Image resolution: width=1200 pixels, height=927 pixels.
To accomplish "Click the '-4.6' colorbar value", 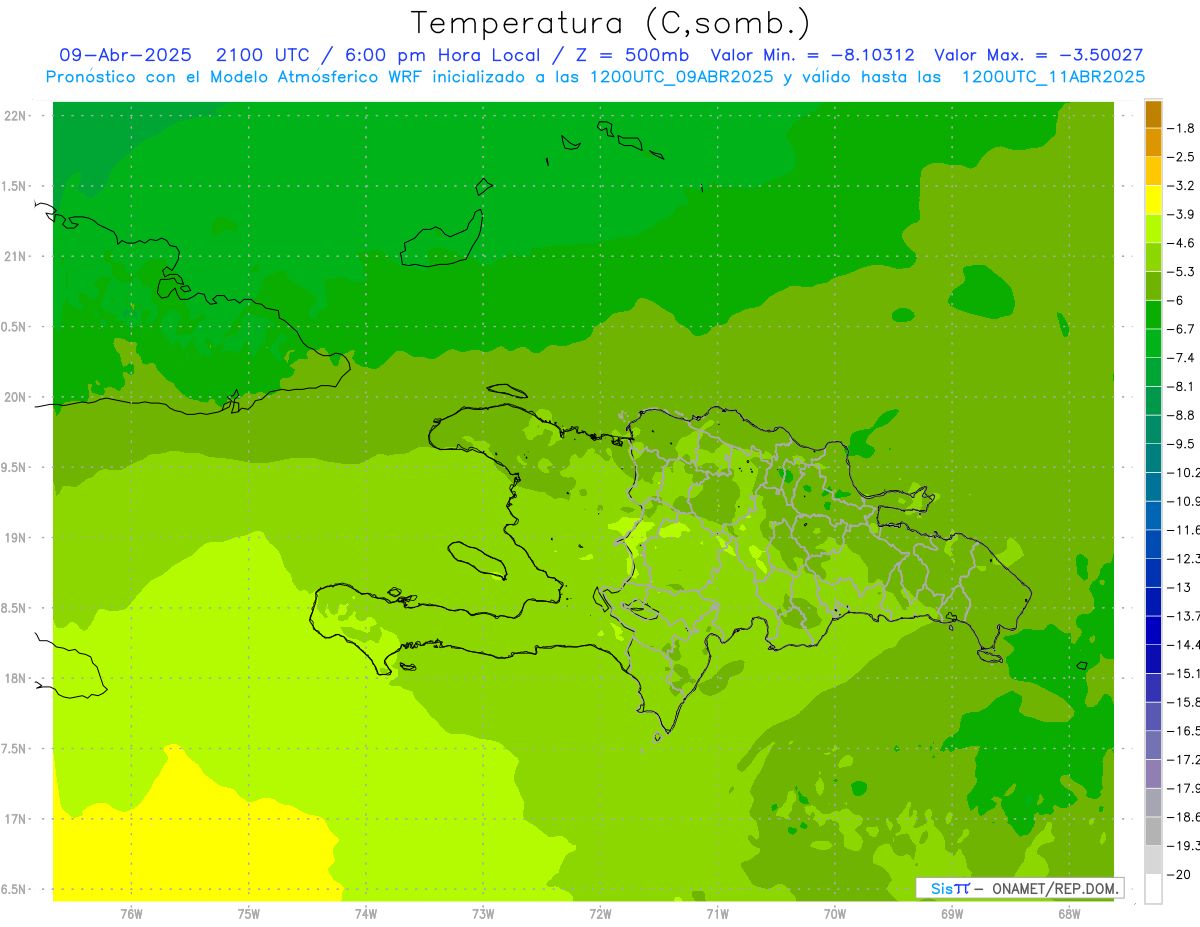I will coord(1181,243).
